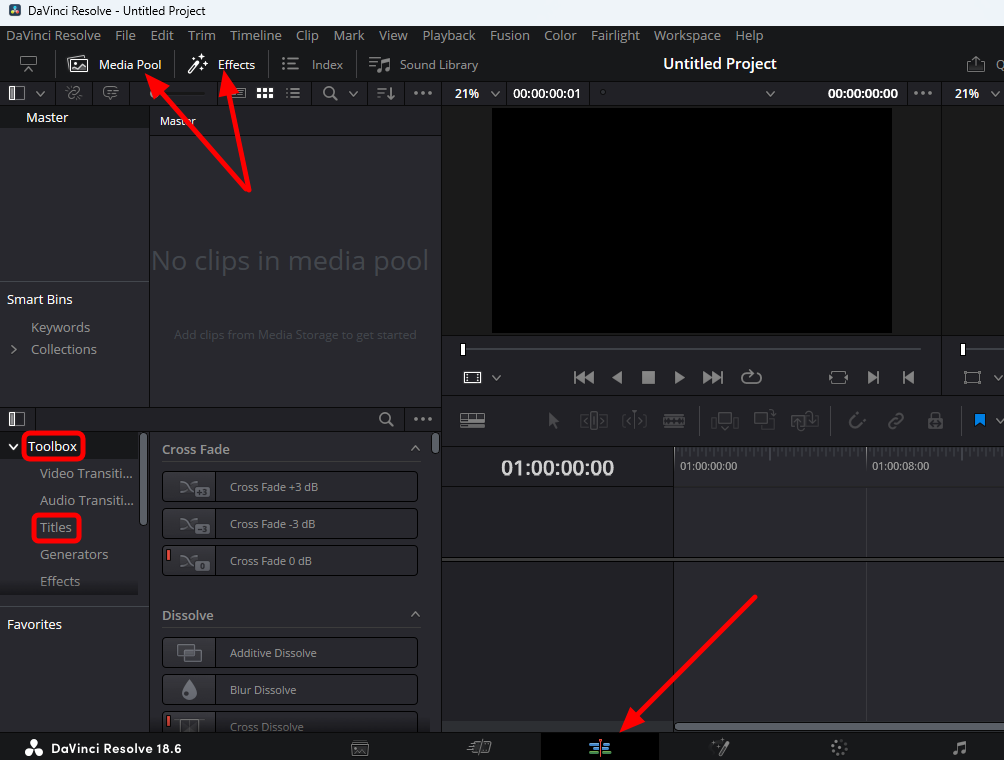This screenshot has height=760, width=1004.
Task: Select Generators in Toolbox
Action: [74, 554]
